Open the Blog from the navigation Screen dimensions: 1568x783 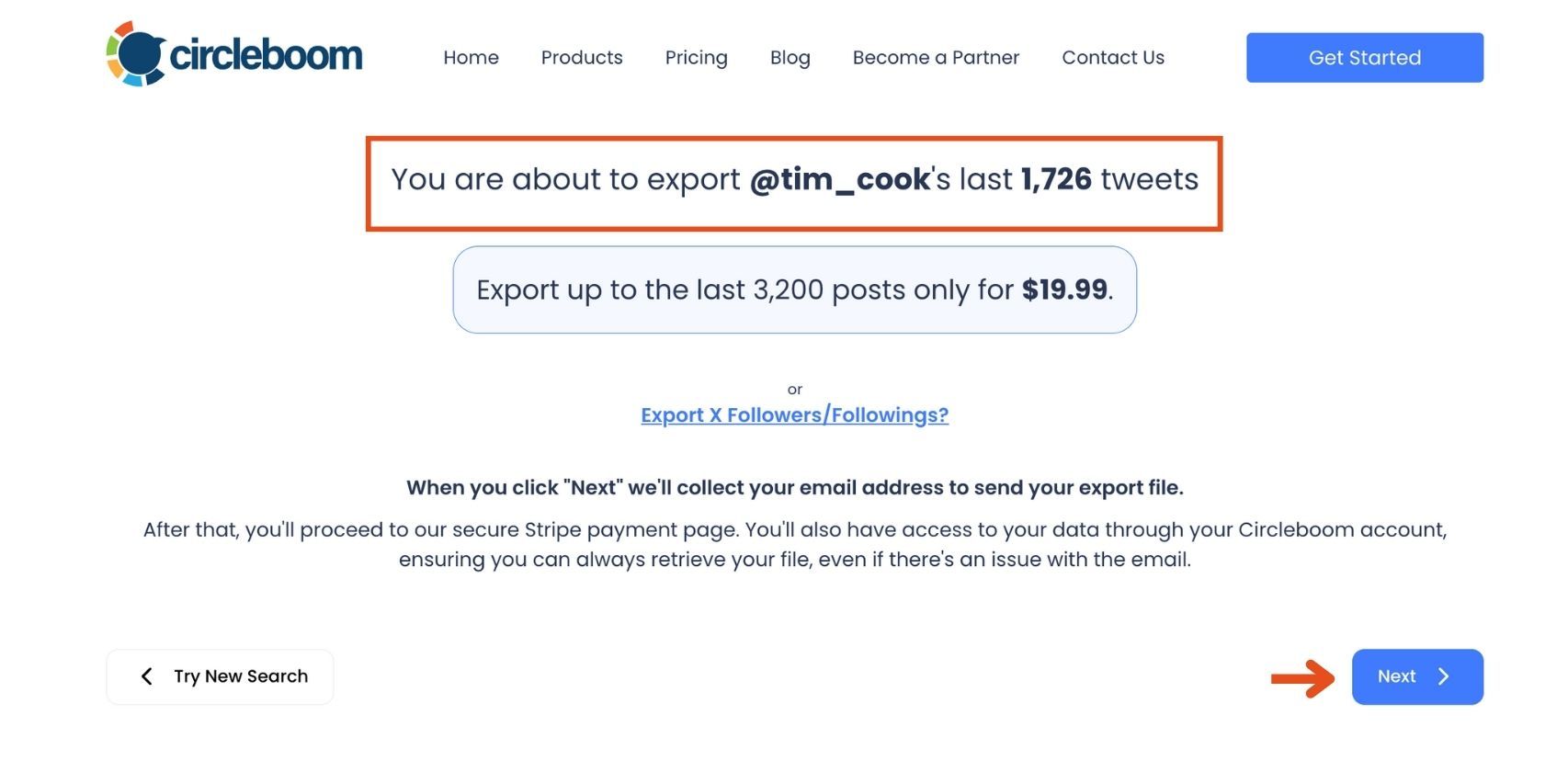790,57
